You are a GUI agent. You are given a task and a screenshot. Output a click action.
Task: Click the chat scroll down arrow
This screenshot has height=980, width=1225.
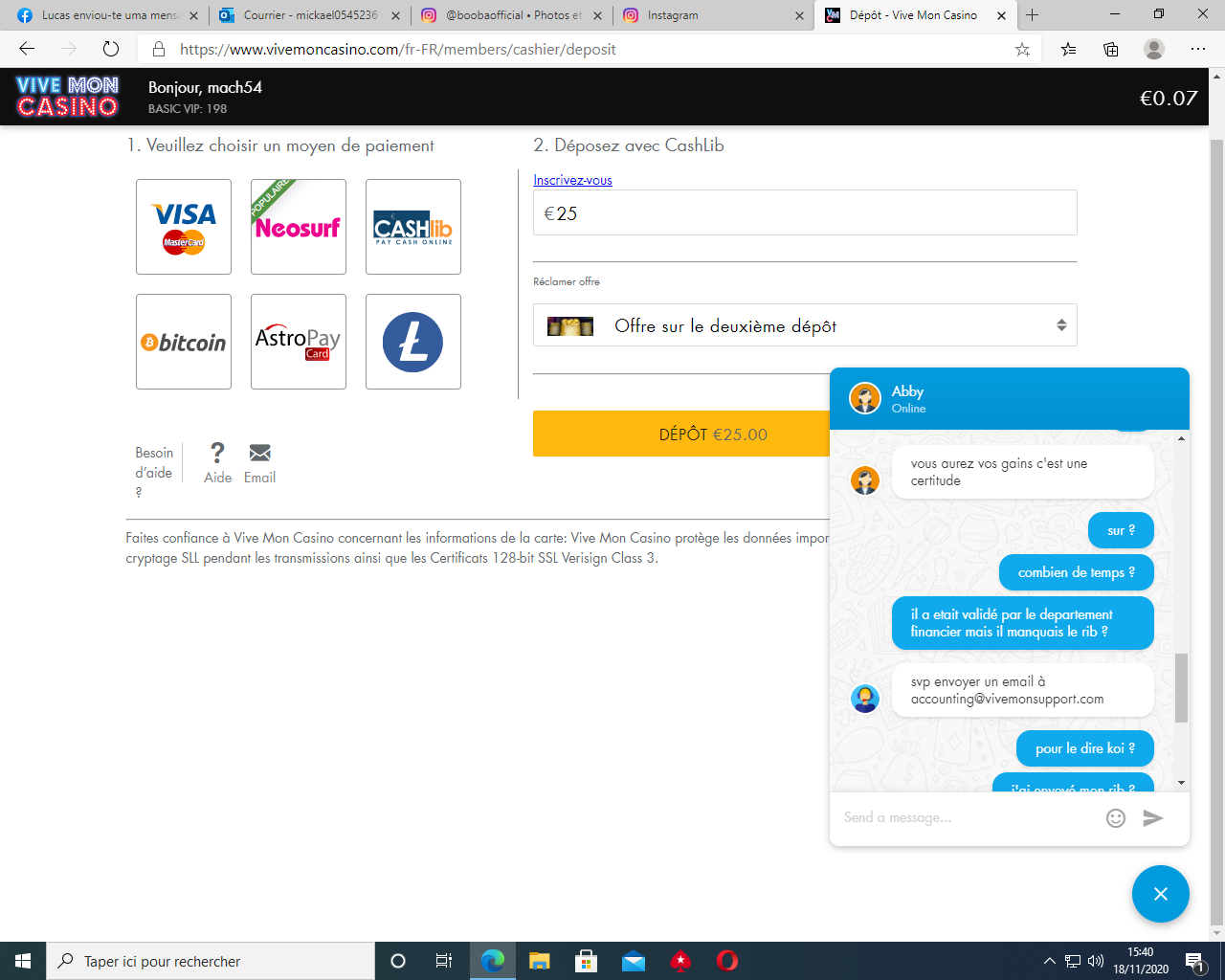(x=1181, y=783)
